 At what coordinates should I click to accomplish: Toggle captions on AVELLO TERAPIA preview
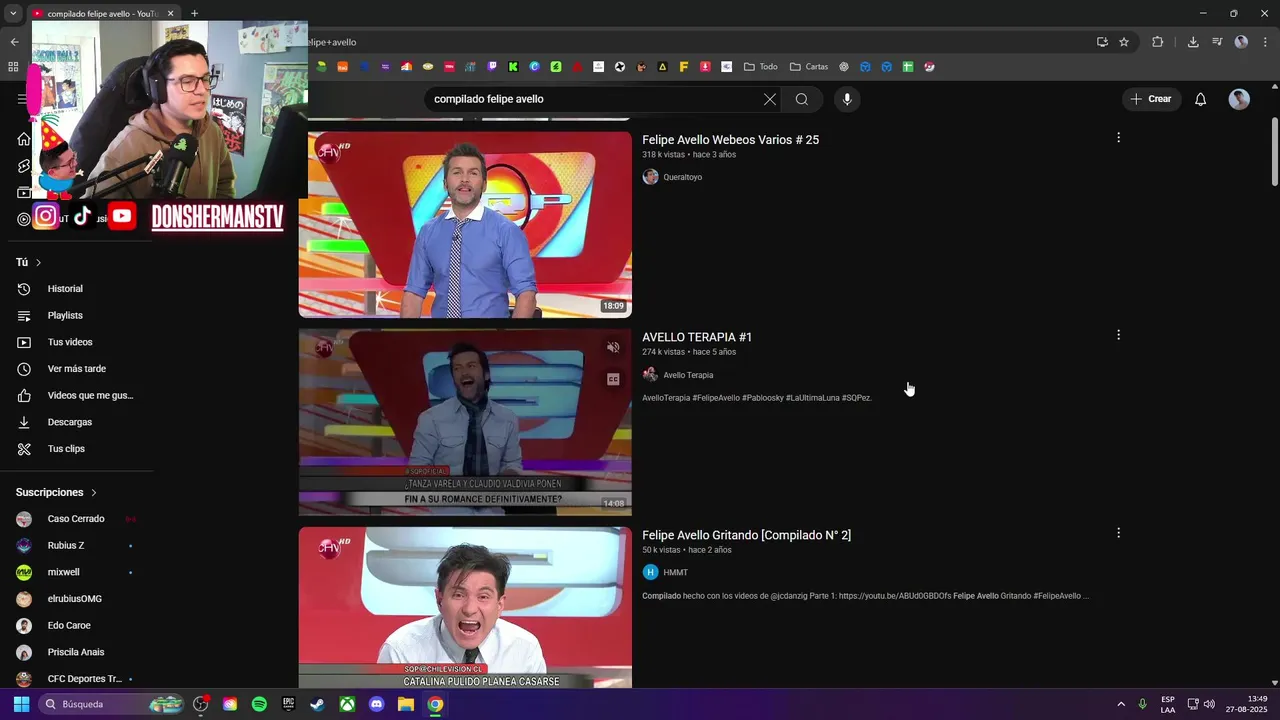[x=613, y=379]
